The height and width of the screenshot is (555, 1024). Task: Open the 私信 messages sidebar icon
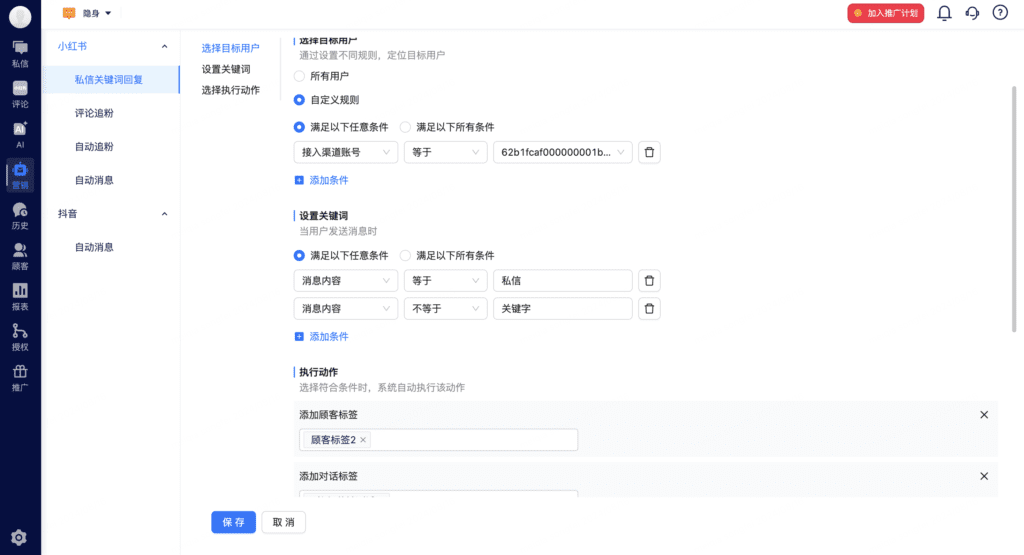[20, 54]
